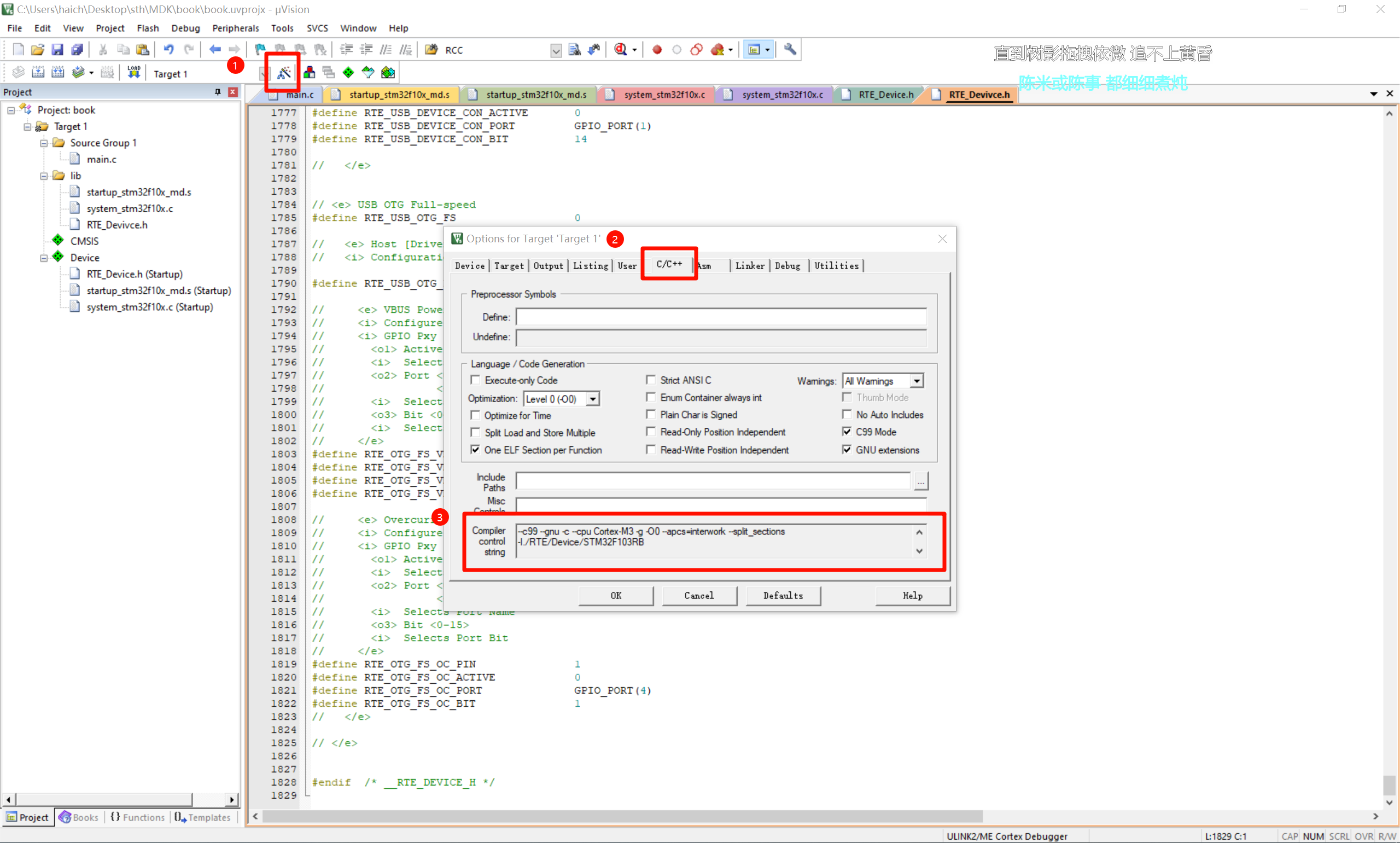Image resolution: width=1400 pixels, height=843 pixels.
Task: Open the Warnings dropdown
Action: (x=917, y=381)
